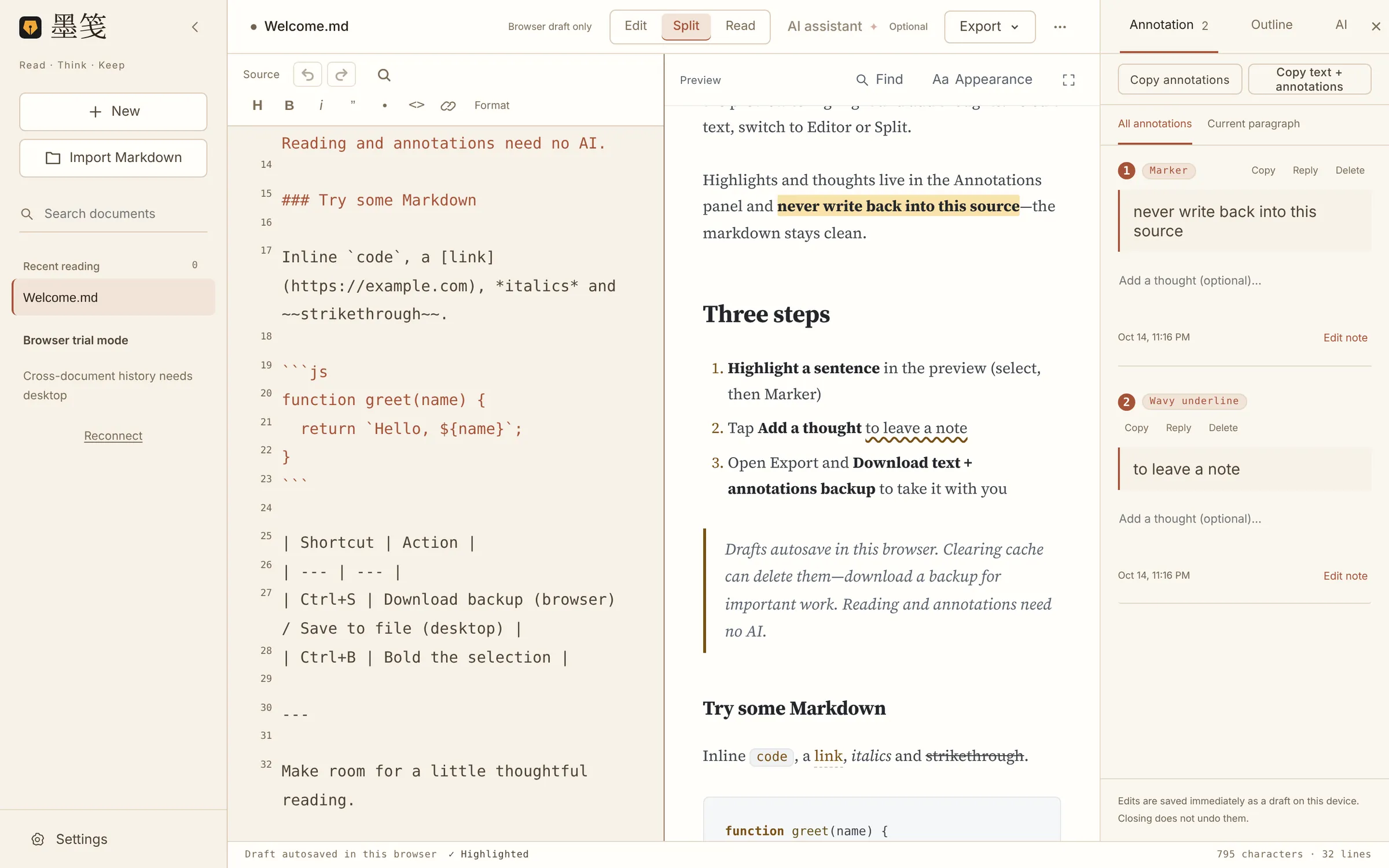
Task: Open the Appearance options
Action: coord(982,80)
